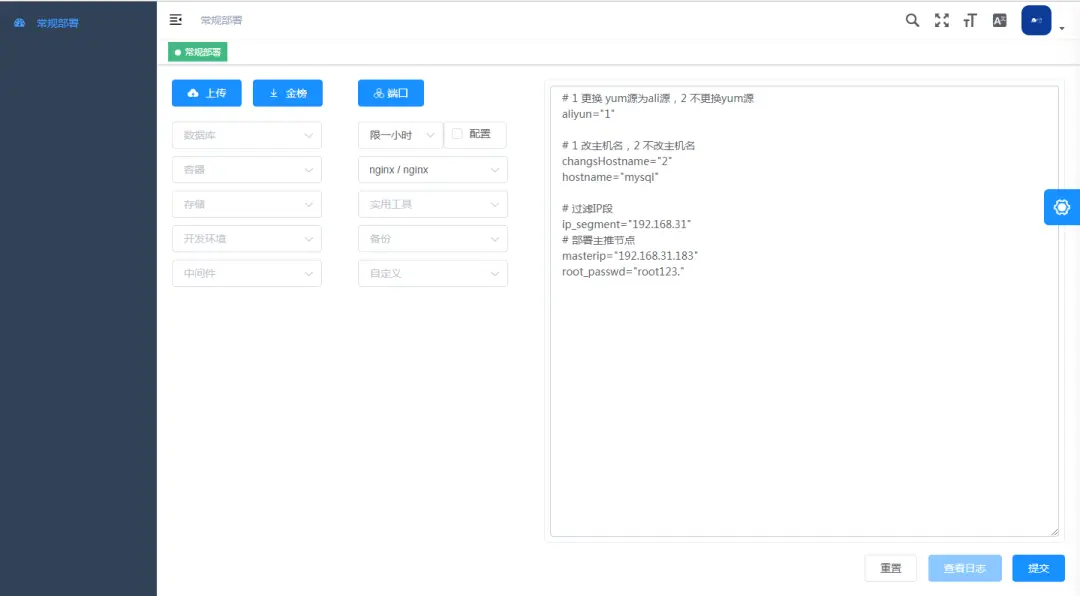Open the 限一小时 dropdown
This screenshot has height=596, width=1080.
click(401, 135)
